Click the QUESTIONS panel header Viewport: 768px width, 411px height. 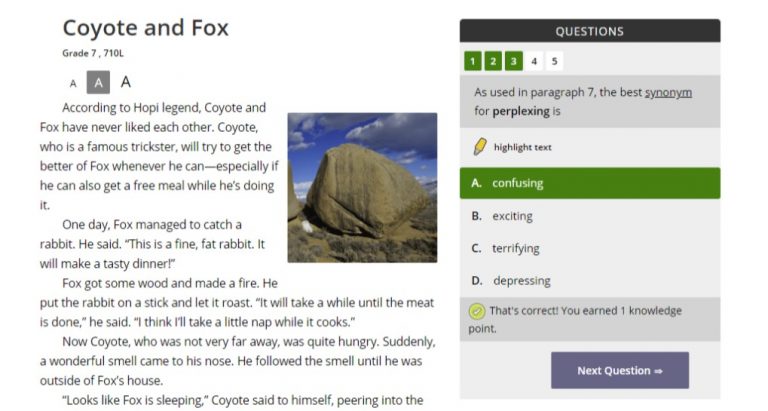click(589, 31)
